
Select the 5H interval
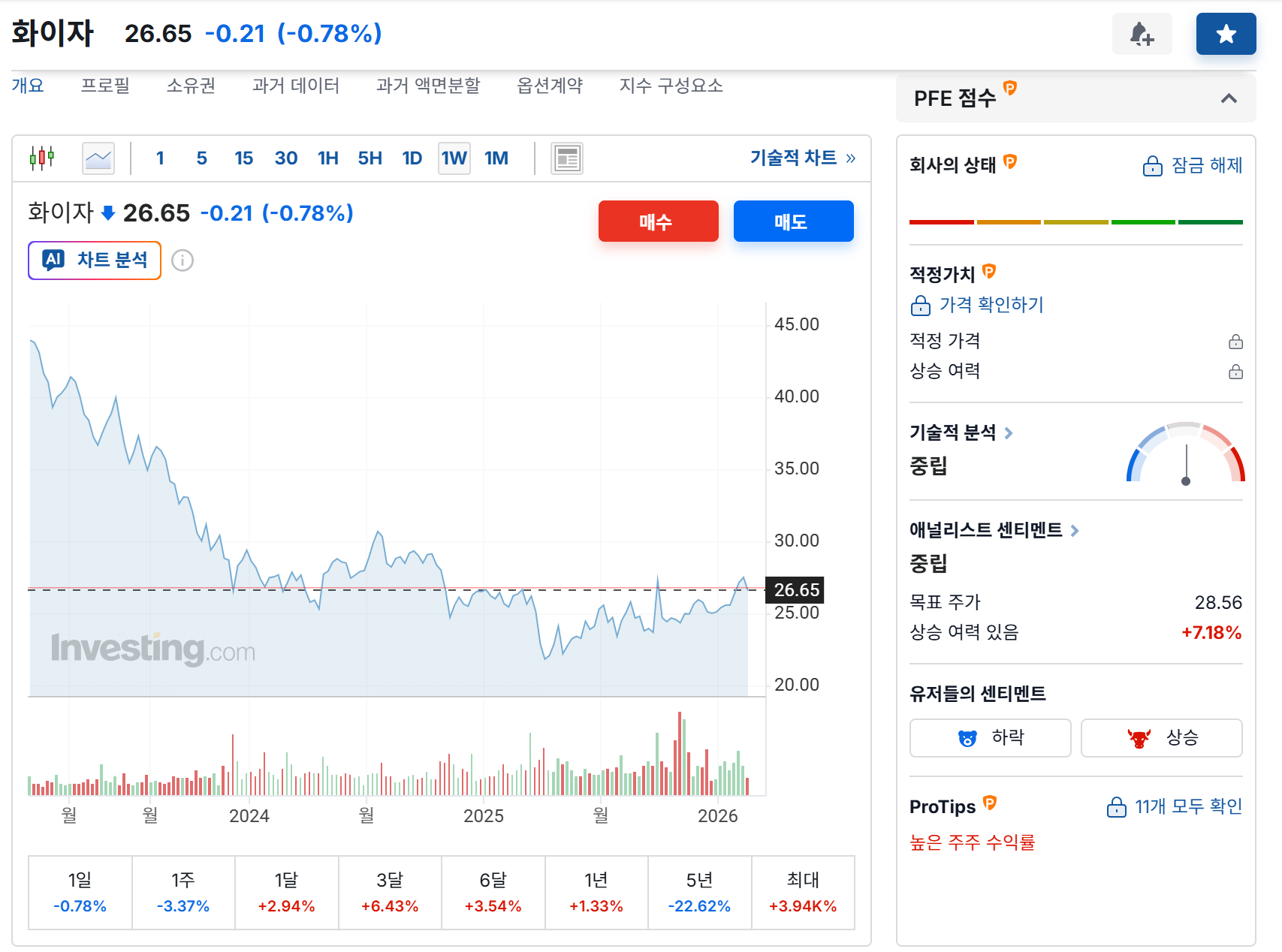point(370,158)
